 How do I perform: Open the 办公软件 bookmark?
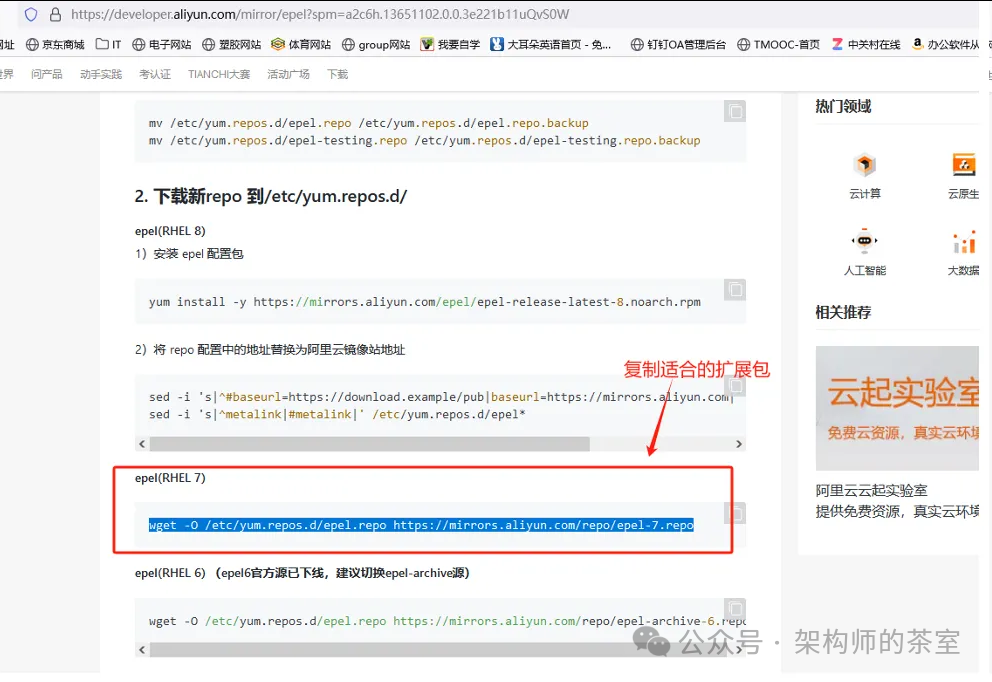click(x=945, y=44)
